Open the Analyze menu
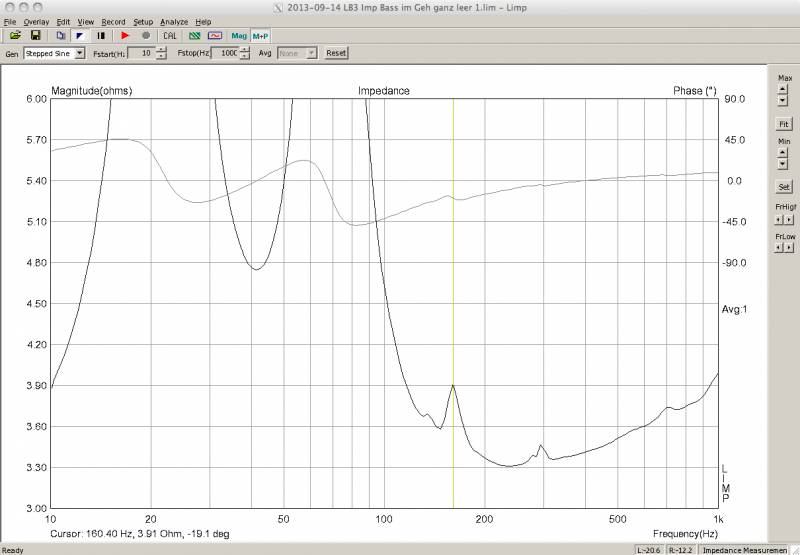Image resolution: width=800 pixels, height=555 pixels. [174, 22]
